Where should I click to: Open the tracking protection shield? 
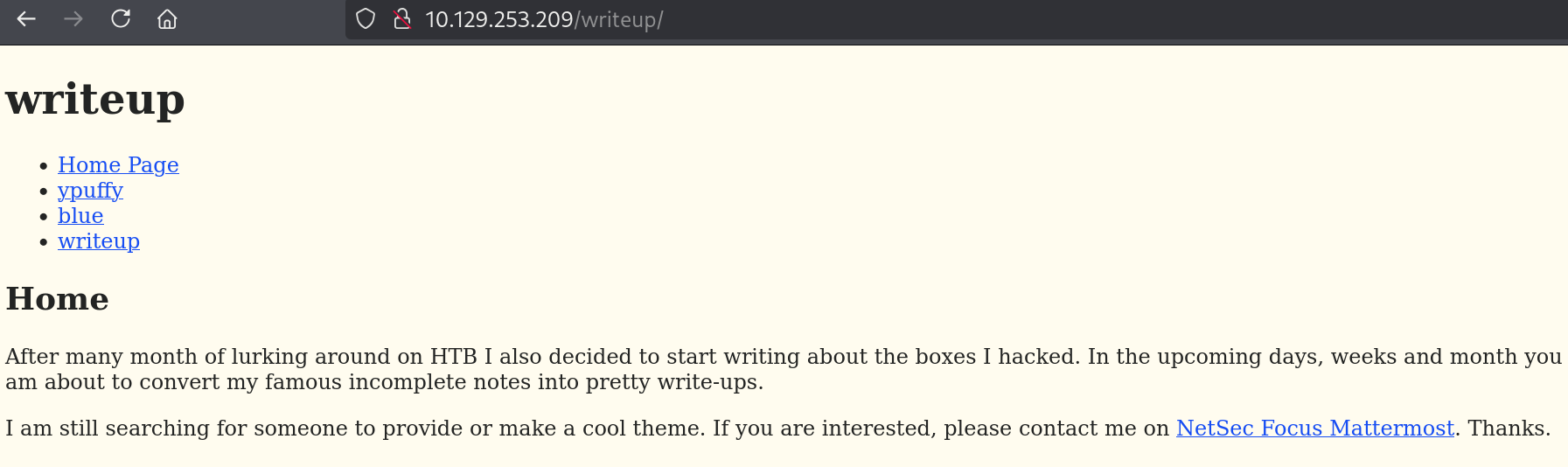point(366,19)
